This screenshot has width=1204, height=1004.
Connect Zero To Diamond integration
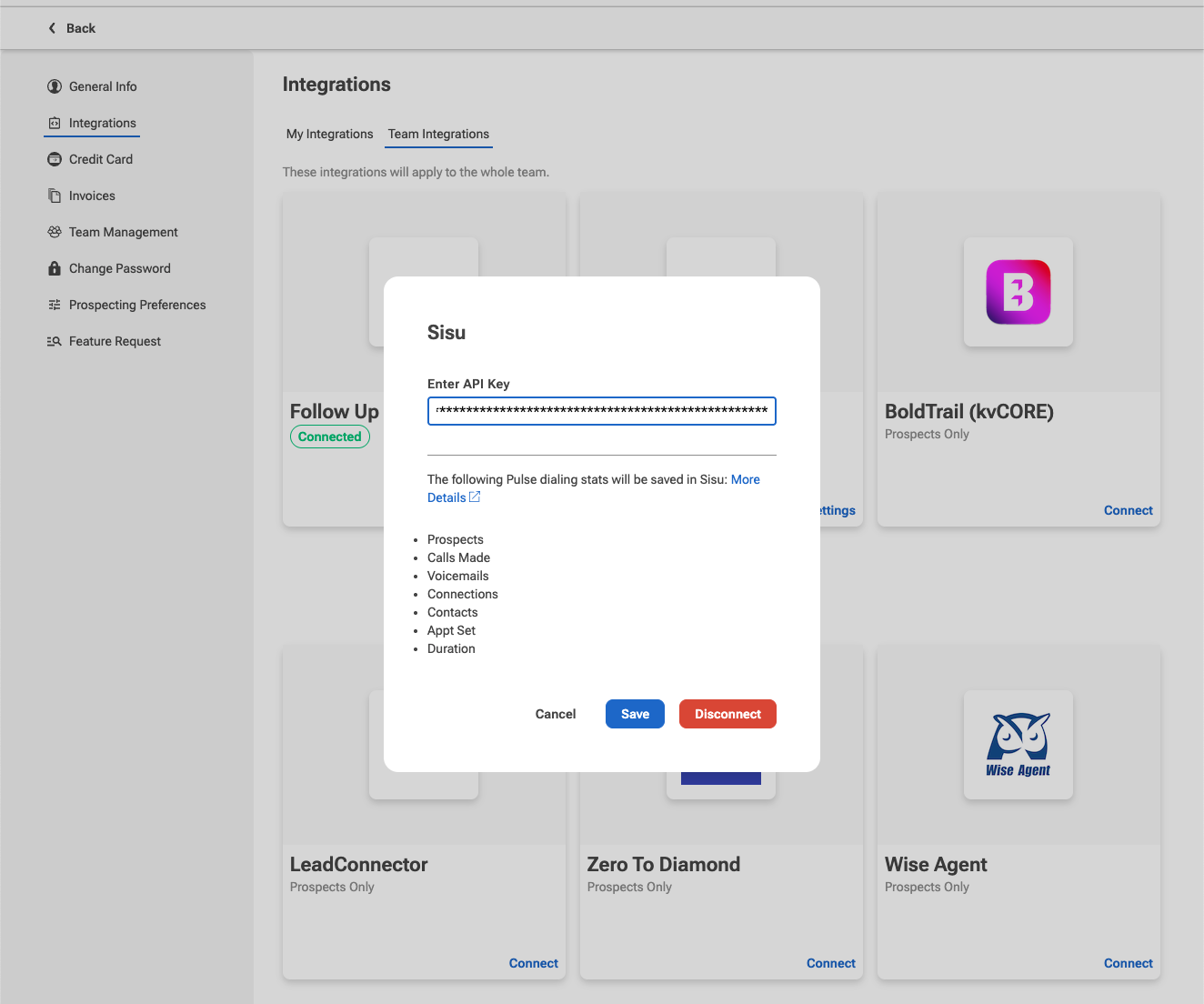click(x=830, y=963)
